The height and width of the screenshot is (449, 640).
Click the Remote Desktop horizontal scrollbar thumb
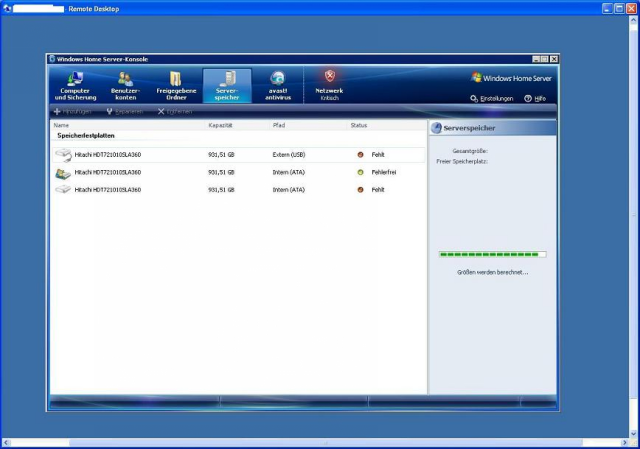pos(326,442)
